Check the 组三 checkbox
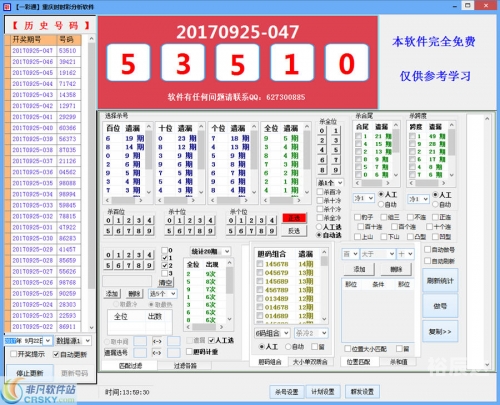Image resolution: width=500 pixels, height=405 pixels. [384, 217]
